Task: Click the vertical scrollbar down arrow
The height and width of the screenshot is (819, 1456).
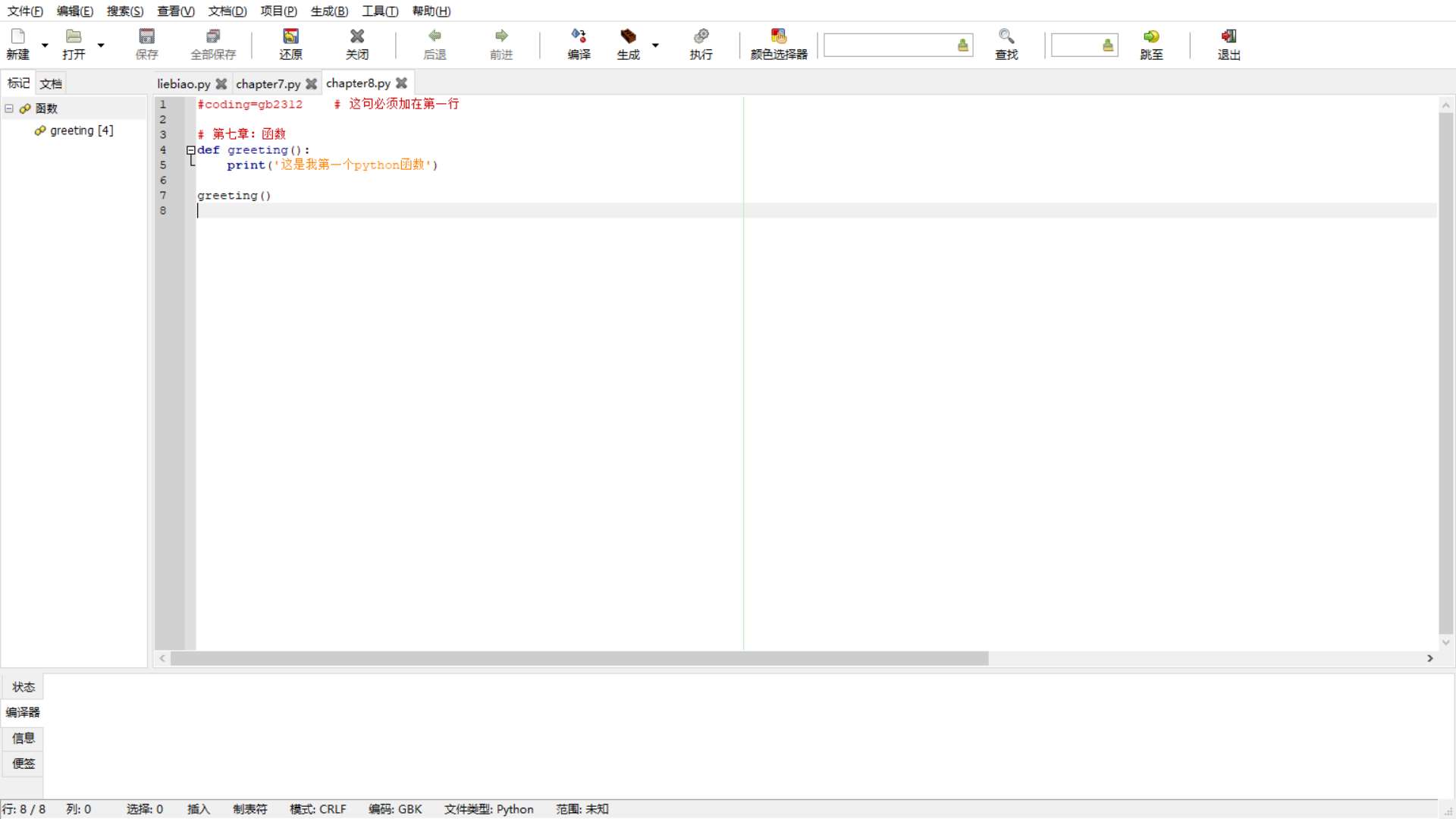Action: 1446,642
